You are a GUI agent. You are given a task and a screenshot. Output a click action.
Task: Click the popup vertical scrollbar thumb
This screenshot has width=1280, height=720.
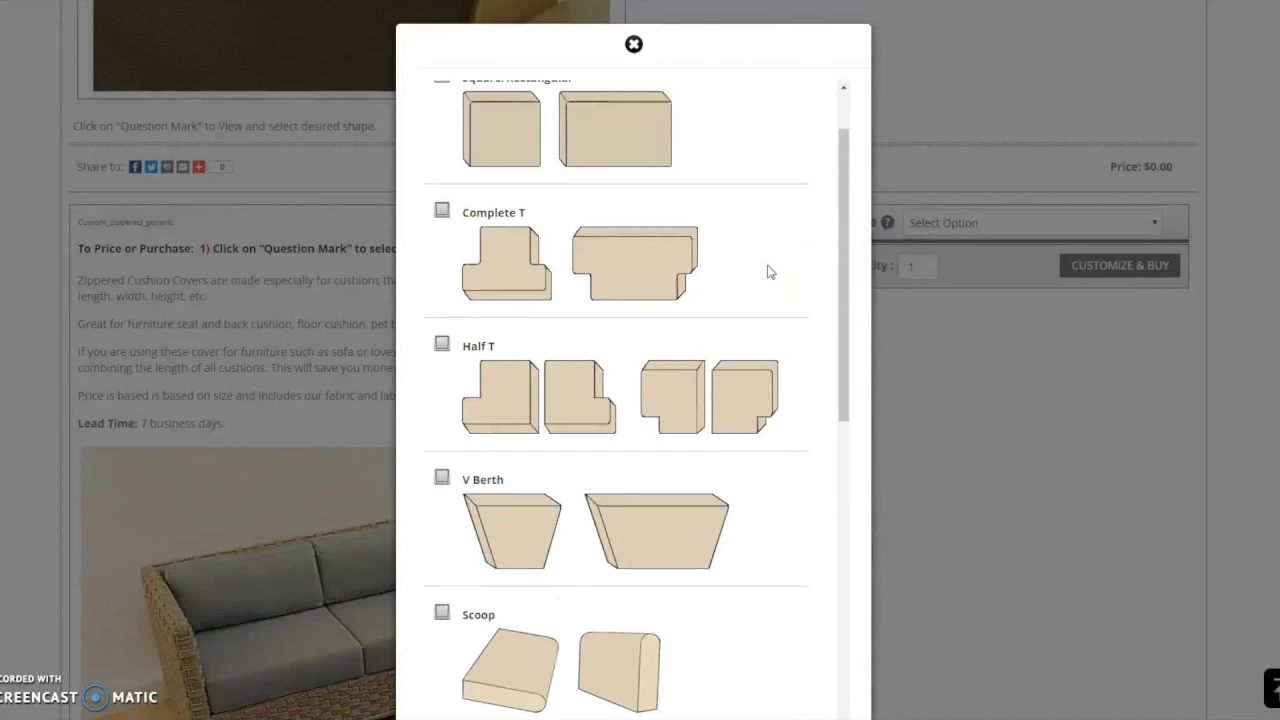[843, 275]
